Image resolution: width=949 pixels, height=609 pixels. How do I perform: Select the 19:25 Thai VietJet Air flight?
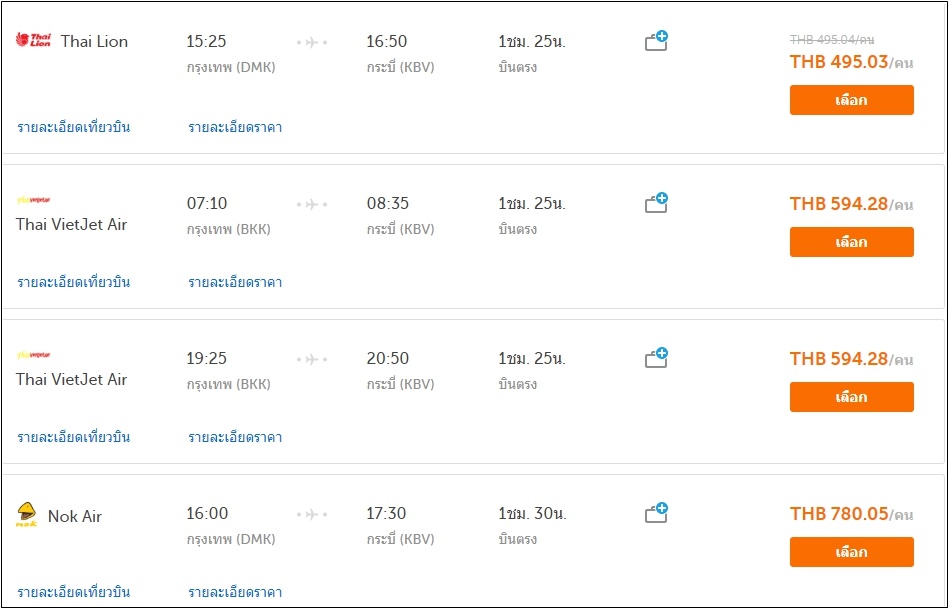tap(851, 397)
